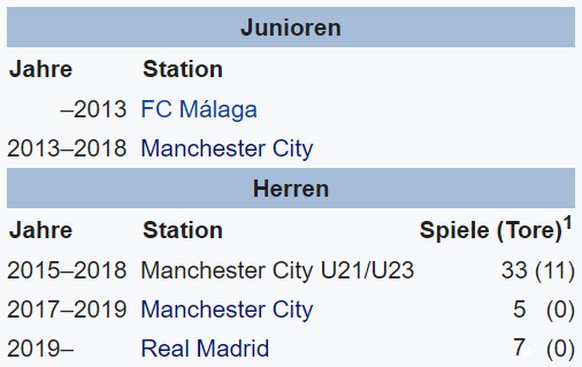
Task: Click the Herren section header
Action: pos(291,189)
